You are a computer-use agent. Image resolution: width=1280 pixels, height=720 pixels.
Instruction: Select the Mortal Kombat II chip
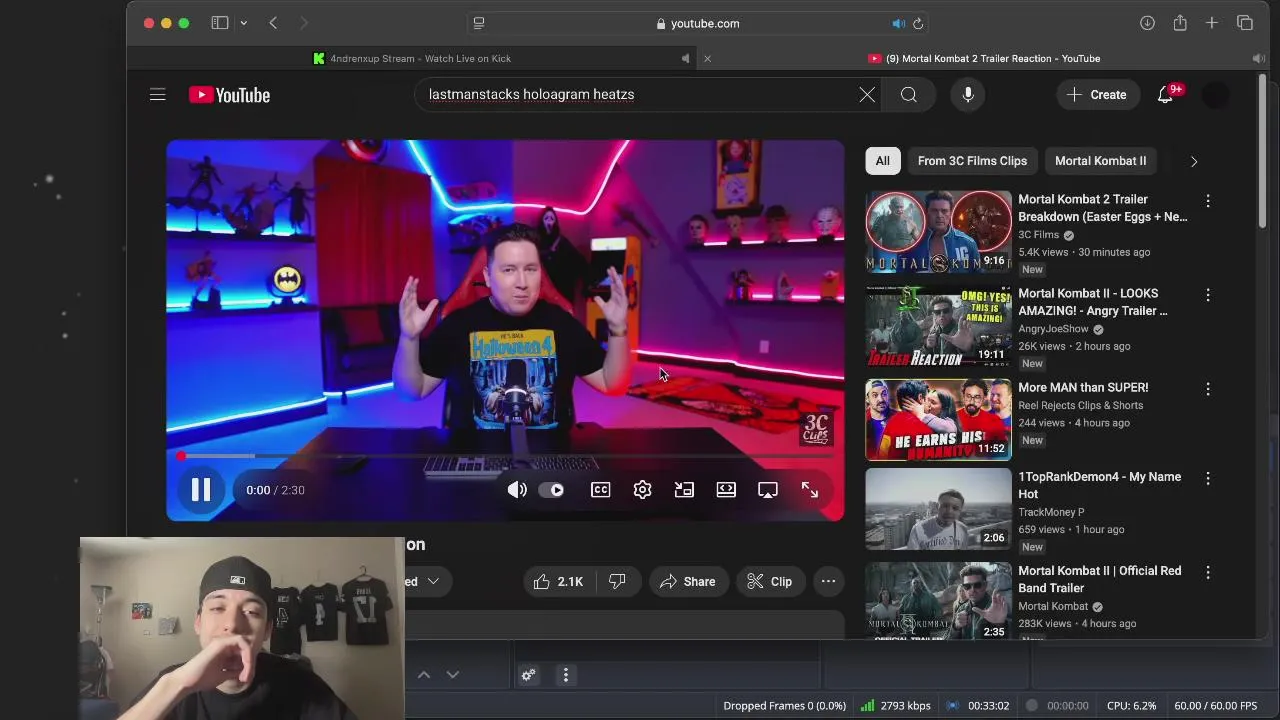coord(1100,161)
